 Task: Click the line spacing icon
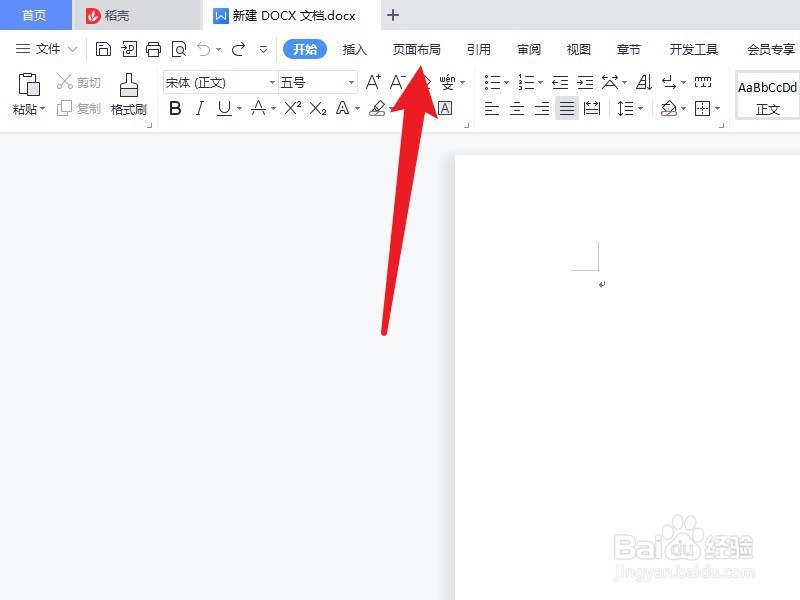coord(626,108)
